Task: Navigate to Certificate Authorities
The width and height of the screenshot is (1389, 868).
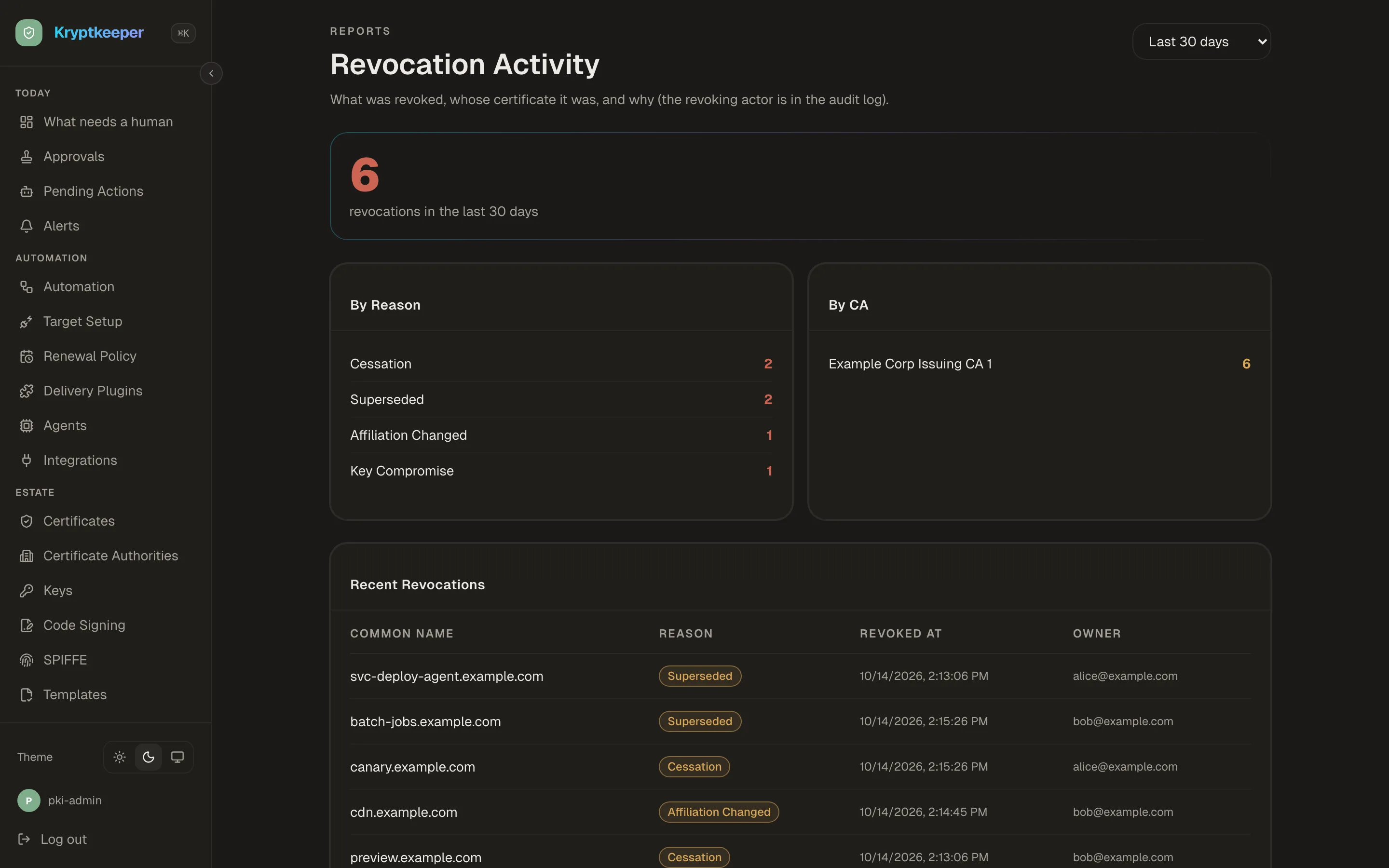Action: tap(106, 556)
